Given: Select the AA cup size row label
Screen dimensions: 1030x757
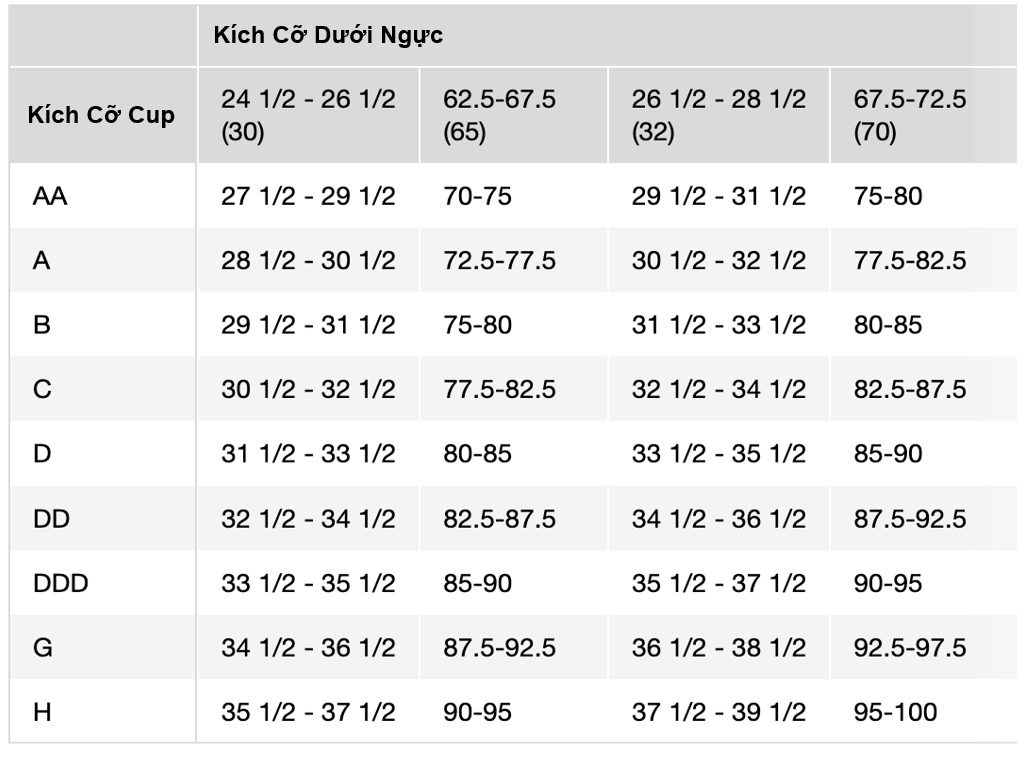Looking at the screenshot, I should tap(50, 196).
